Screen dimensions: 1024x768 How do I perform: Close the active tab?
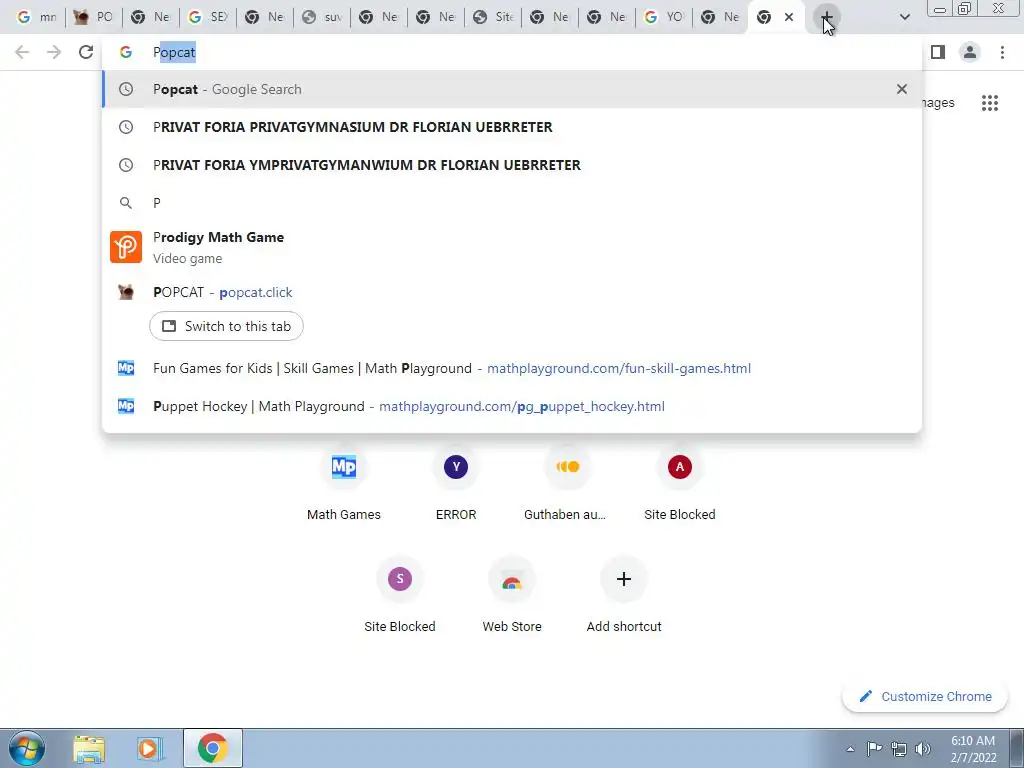(x=789, y=18)
